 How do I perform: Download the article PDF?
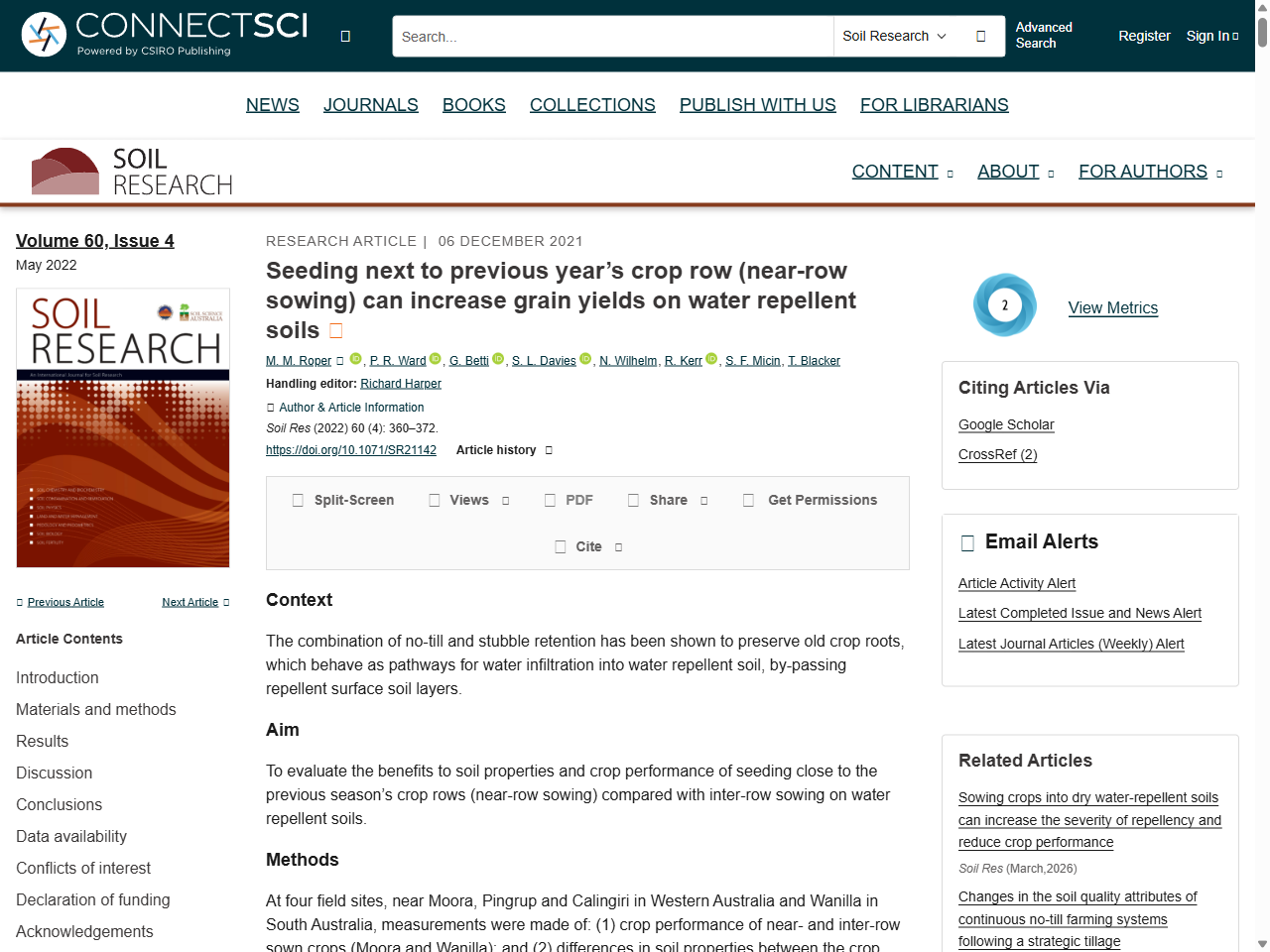coord(570,501)
